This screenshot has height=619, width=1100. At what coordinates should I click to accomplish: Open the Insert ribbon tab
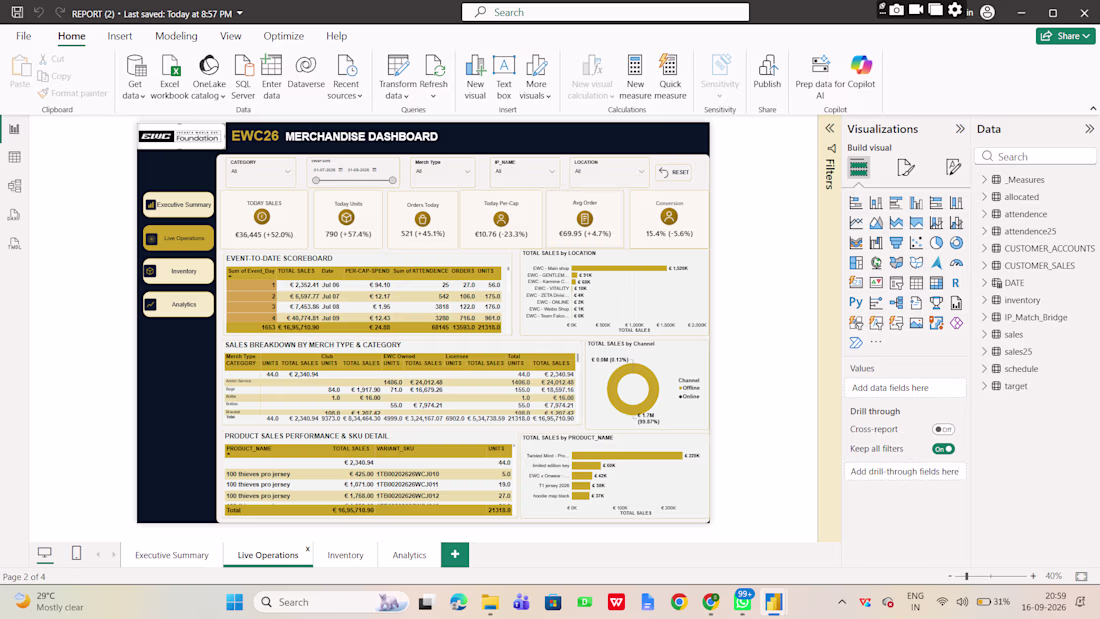click(x=119, y=36)
